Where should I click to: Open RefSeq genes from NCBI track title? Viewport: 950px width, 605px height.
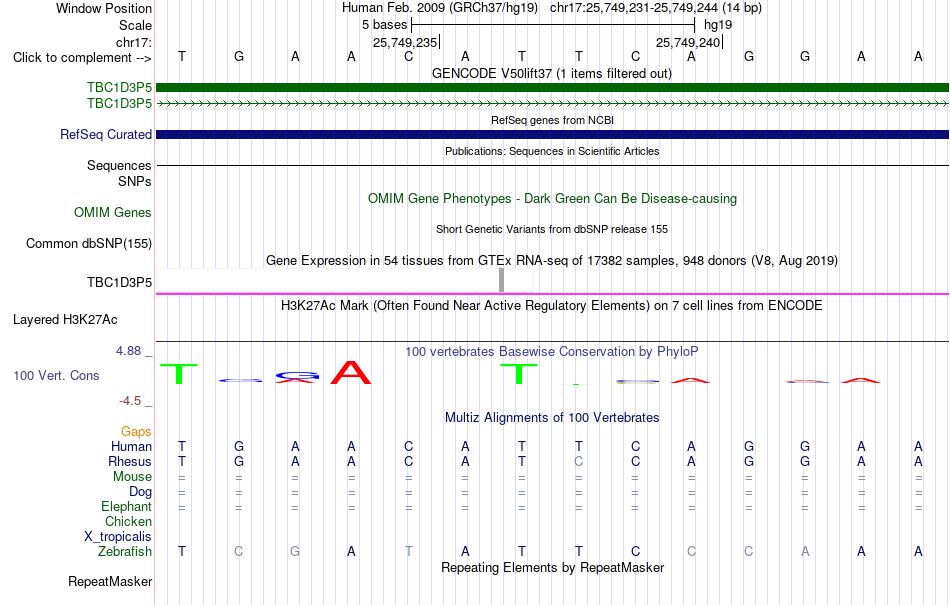[x=552, y=121]
